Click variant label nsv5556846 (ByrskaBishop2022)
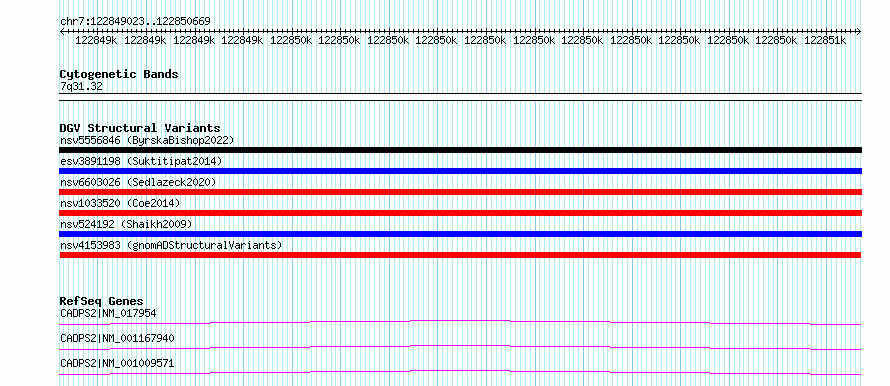The width and height of the screenshot is (890, 386). pos(147,140)
